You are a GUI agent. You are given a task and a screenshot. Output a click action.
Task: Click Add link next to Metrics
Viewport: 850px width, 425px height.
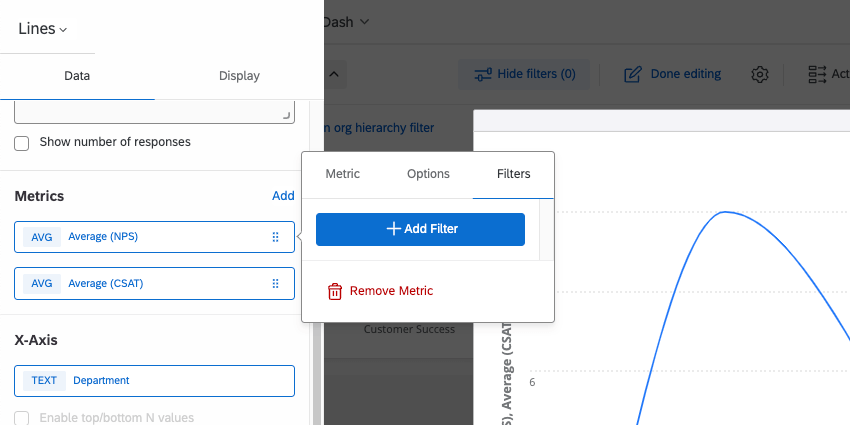point(283,196)
